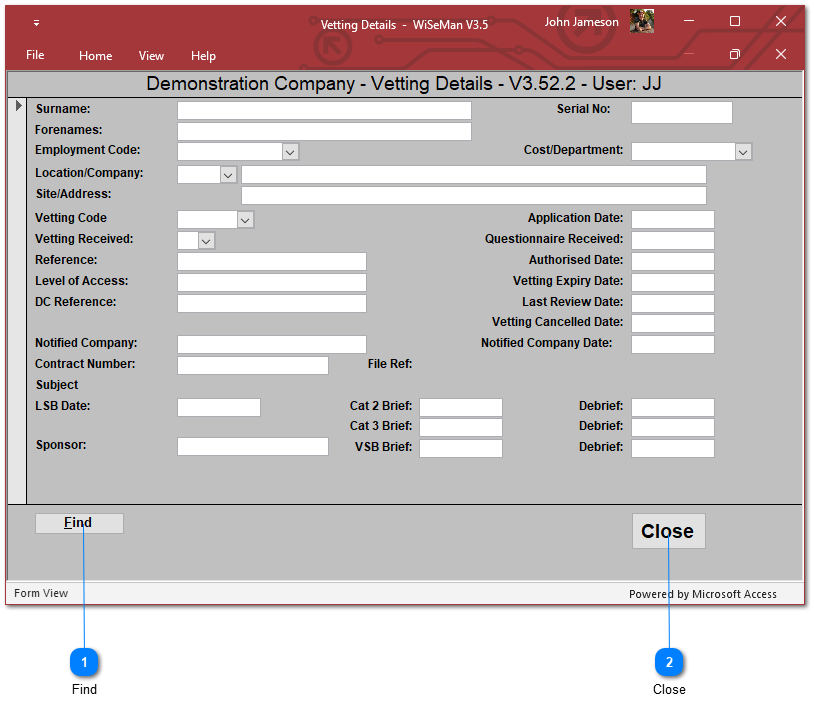Viewport: 814px width, 713px height.
Task: Expand the Location/Company combo box
Action: (228, 175)
